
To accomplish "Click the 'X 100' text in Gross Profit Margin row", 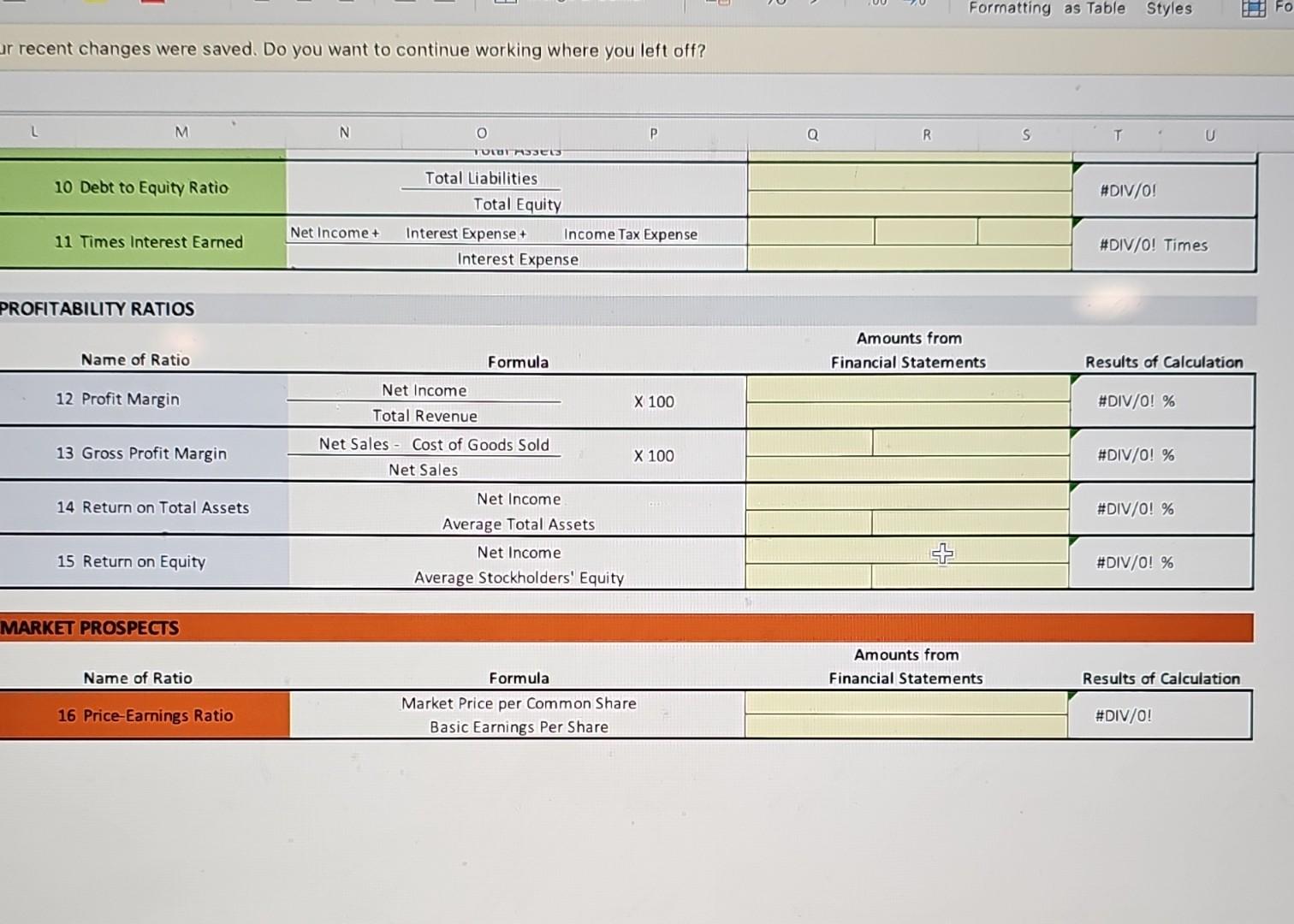I will point(654,456).
